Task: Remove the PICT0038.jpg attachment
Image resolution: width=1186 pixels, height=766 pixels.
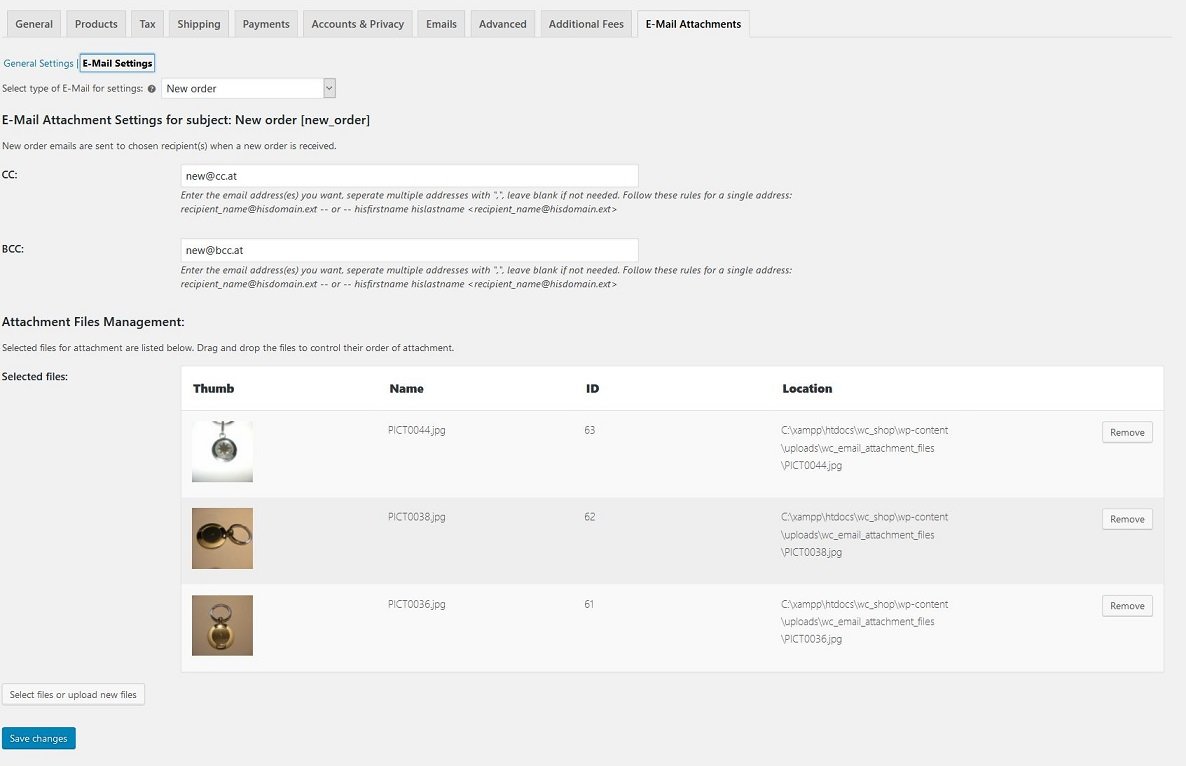Action: click(x=1126, y=519)
